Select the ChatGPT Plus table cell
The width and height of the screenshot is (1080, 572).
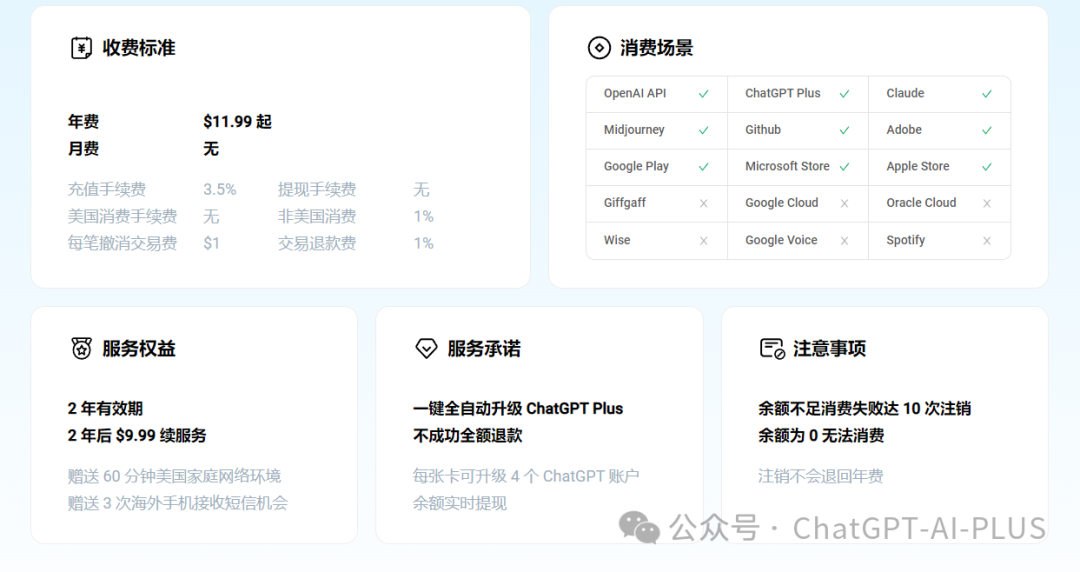(x=797, y=94)
